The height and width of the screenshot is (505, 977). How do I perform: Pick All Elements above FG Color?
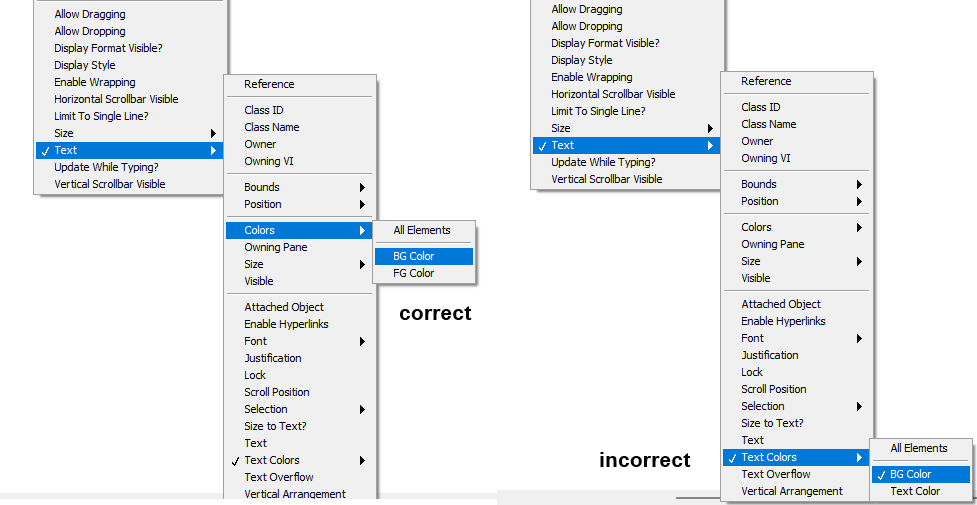[x=422, y=230]
